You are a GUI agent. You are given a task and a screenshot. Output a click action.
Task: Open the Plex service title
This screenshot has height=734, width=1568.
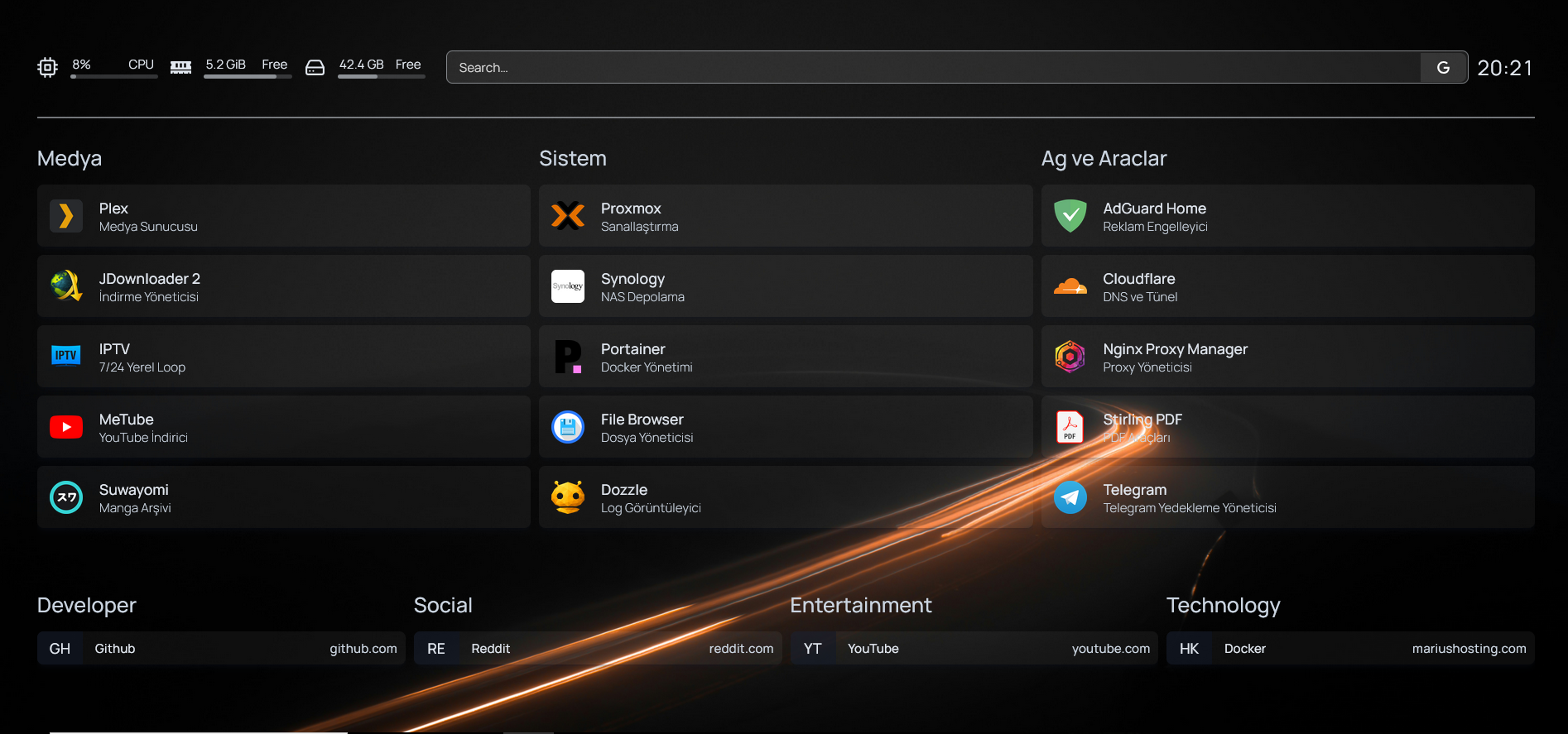click(x=113, y=209)
